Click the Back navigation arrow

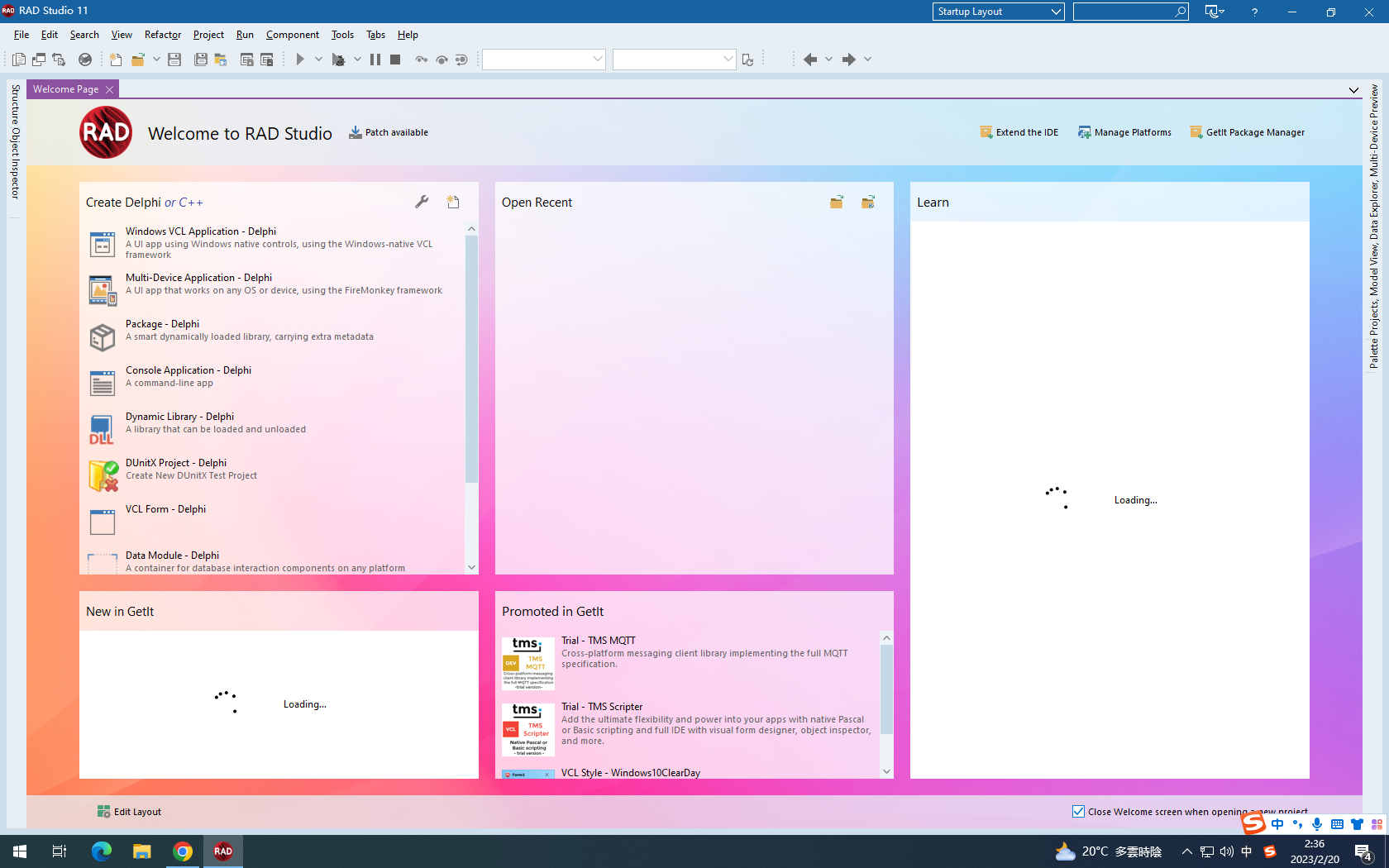tap(810, 60)
